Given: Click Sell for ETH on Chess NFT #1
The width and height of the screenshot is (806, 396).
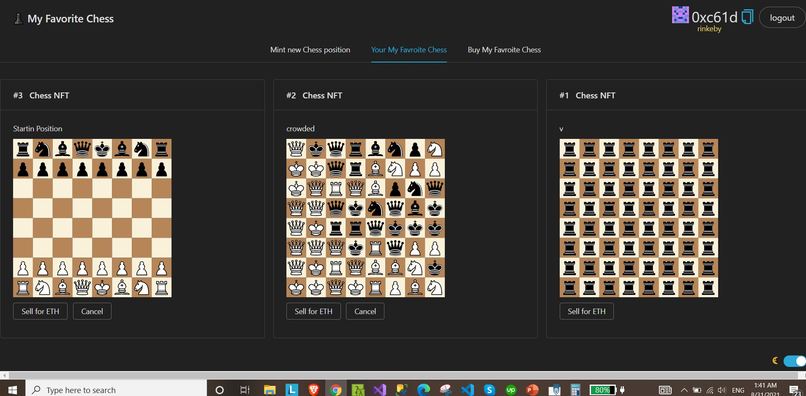Looking at the screenshot, I should pos(587,311).
